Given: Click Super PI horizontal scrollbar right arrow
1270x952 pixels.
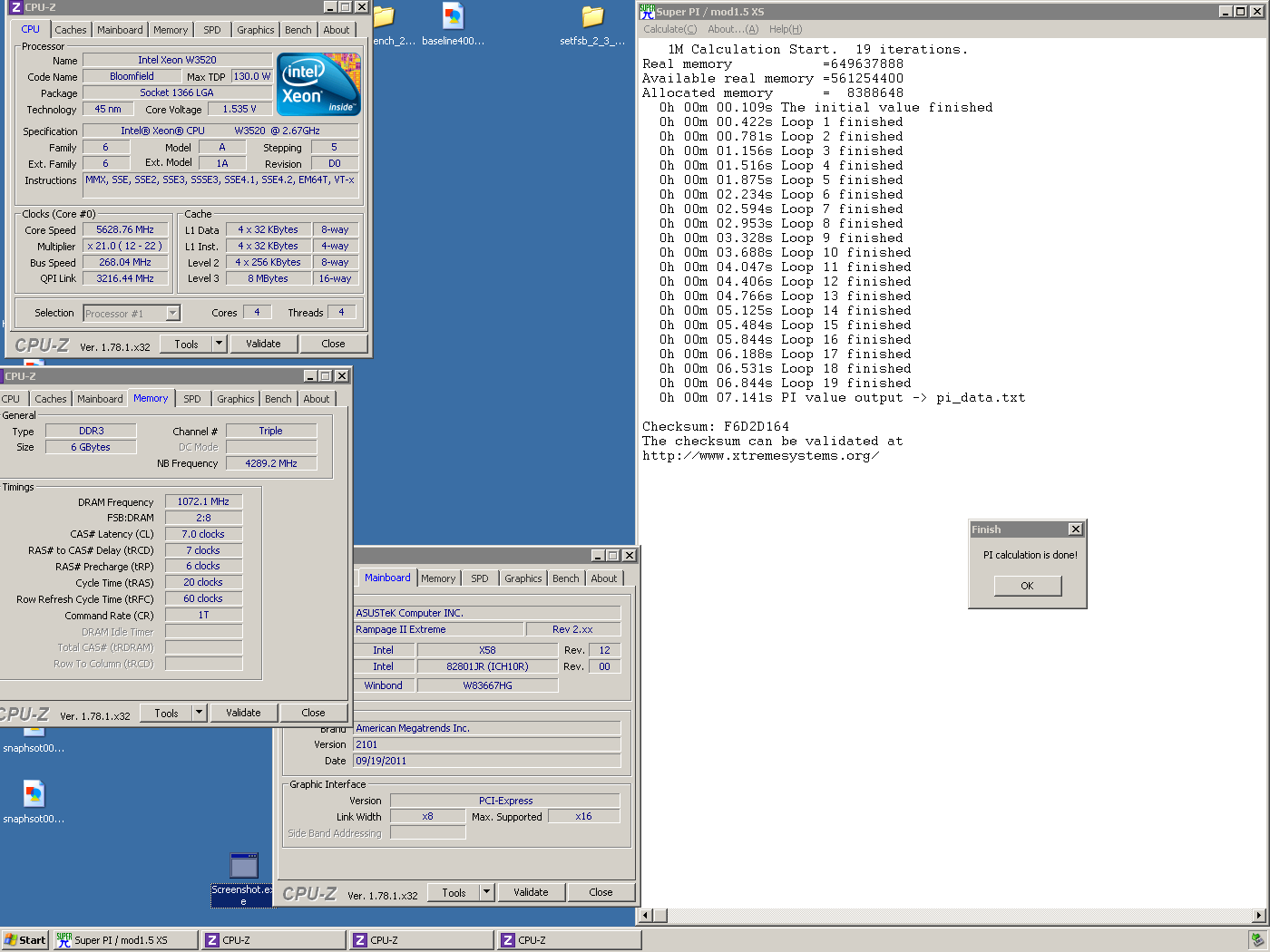Looking at the screenshot, I should coord(1258,916).
